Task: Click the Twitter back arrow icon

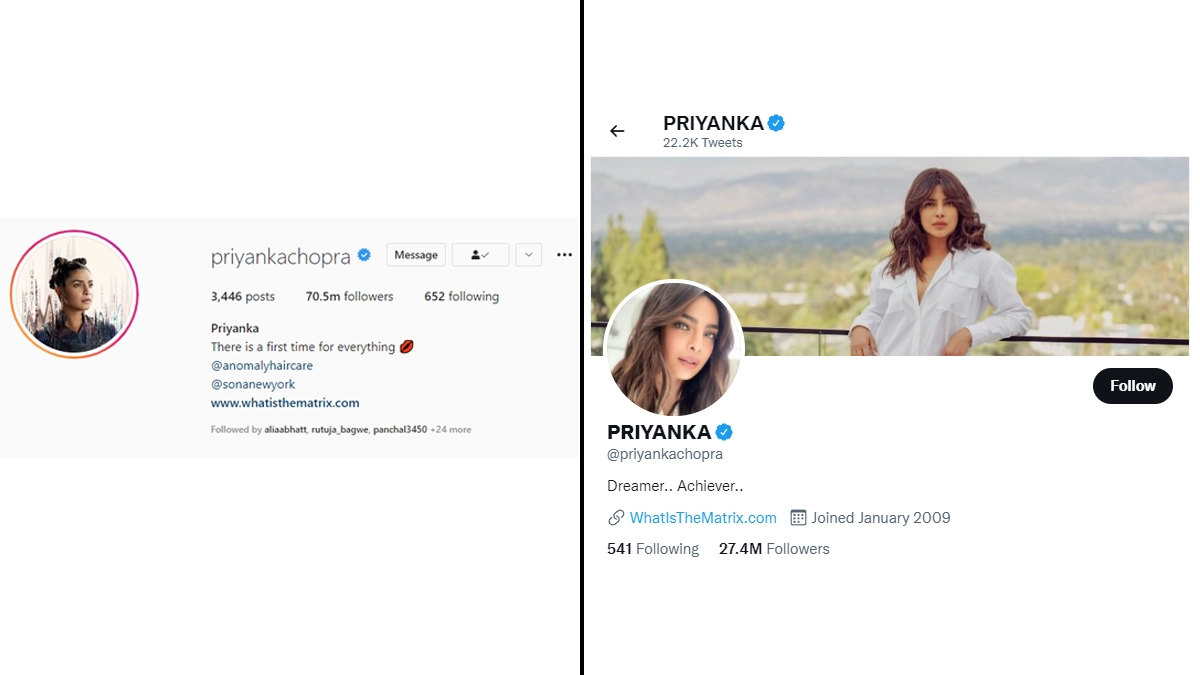Action: coord(617,131)
